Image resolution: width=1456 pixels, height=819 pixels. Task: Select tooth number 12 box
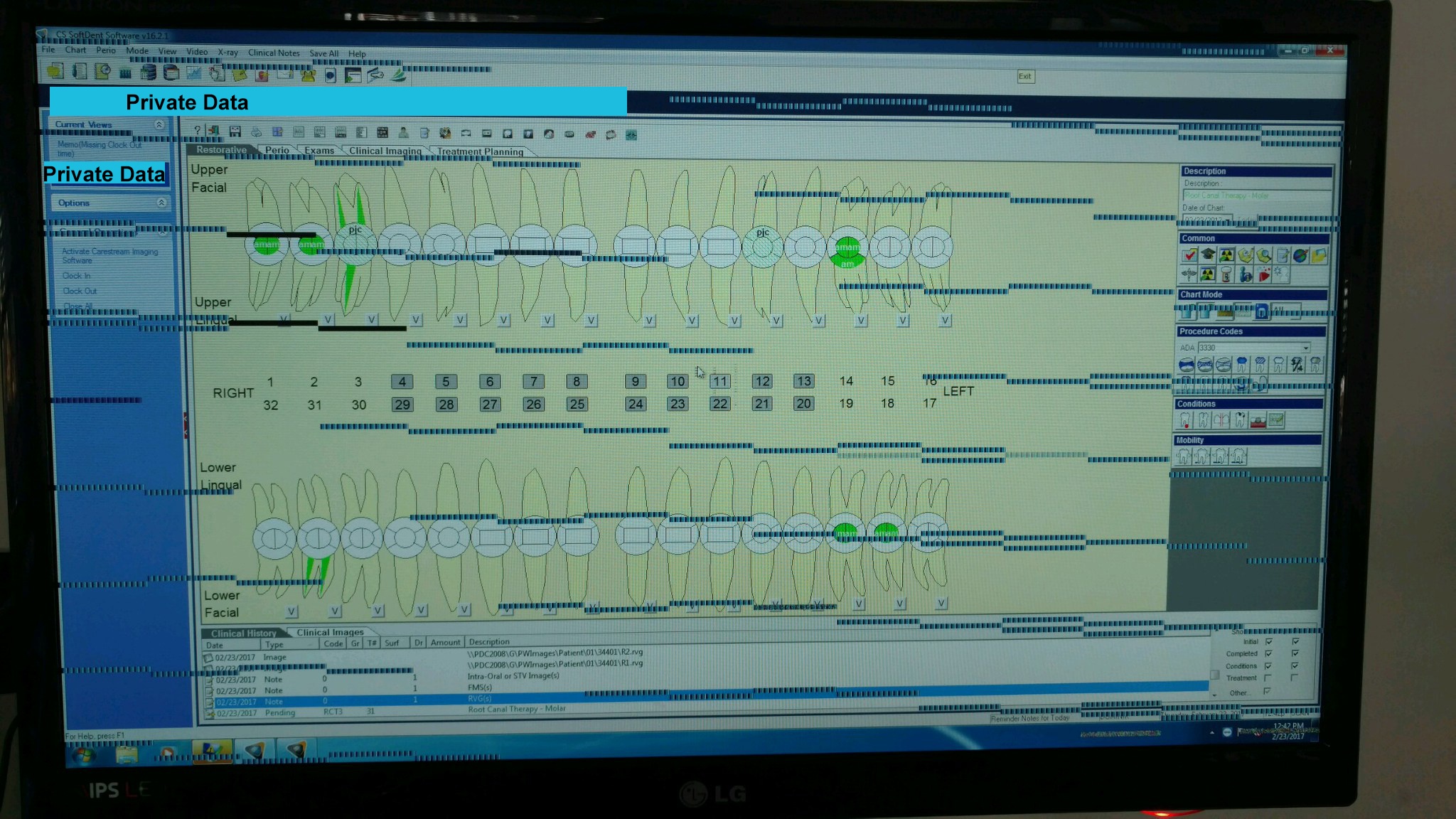coord(762,382)
